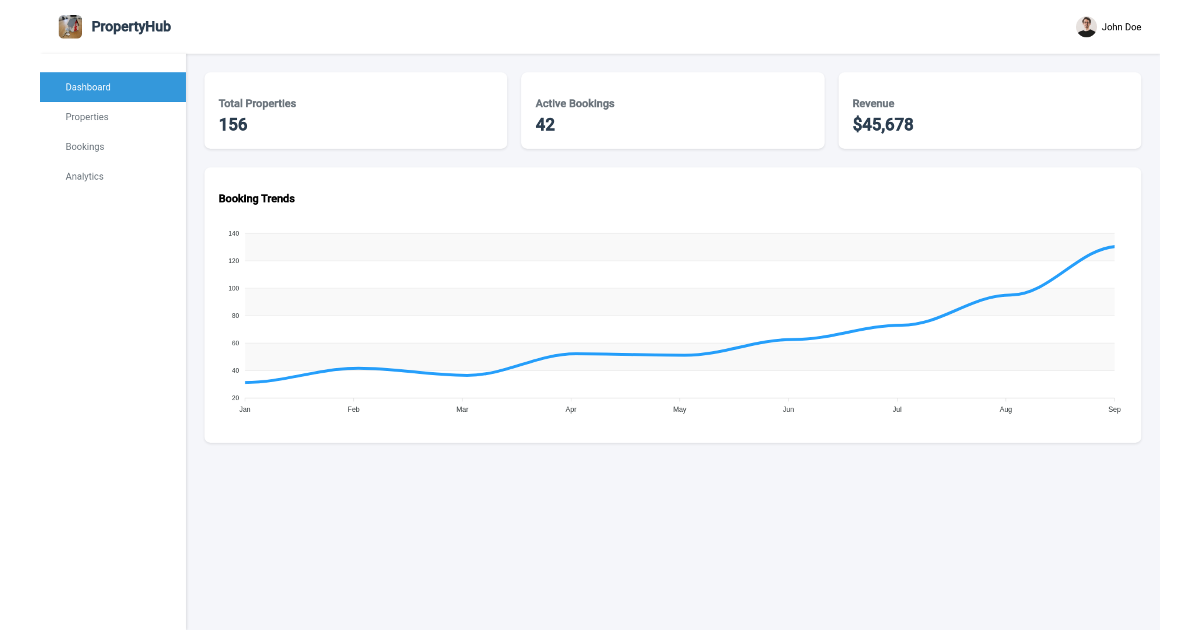
Task: Select the Aug data point on the line
Action: [x=1005, y=295]
